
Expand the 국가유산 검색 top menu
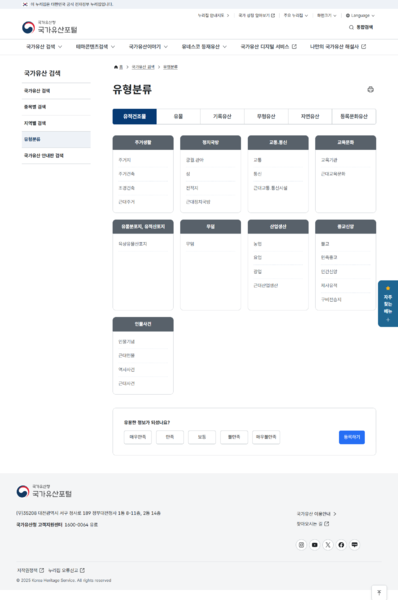pos(44,47)
